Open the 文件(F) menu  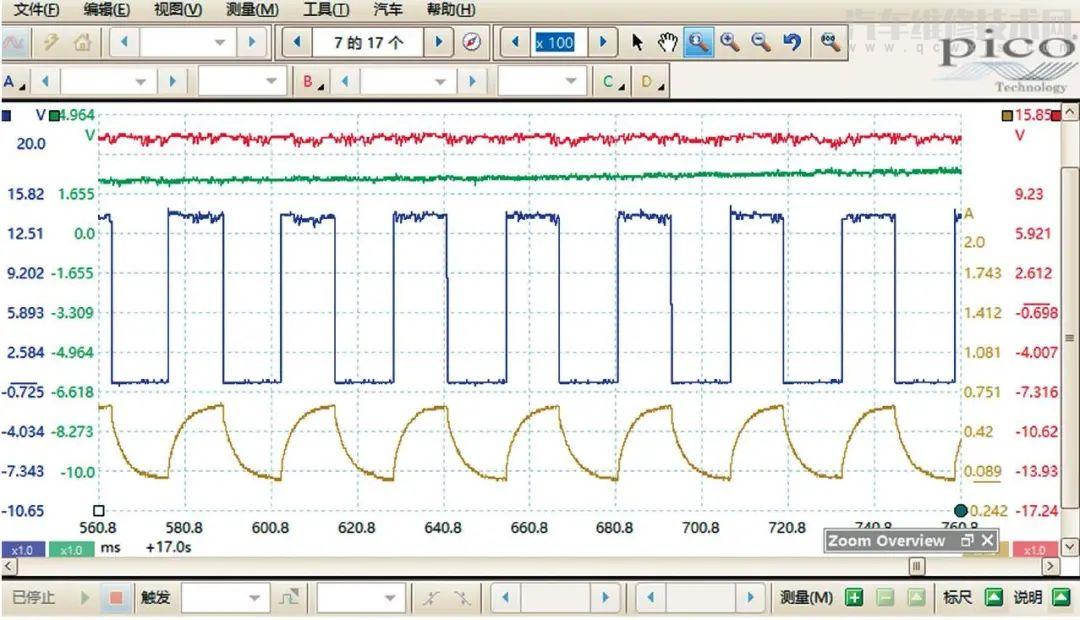[x=37, y=10]
